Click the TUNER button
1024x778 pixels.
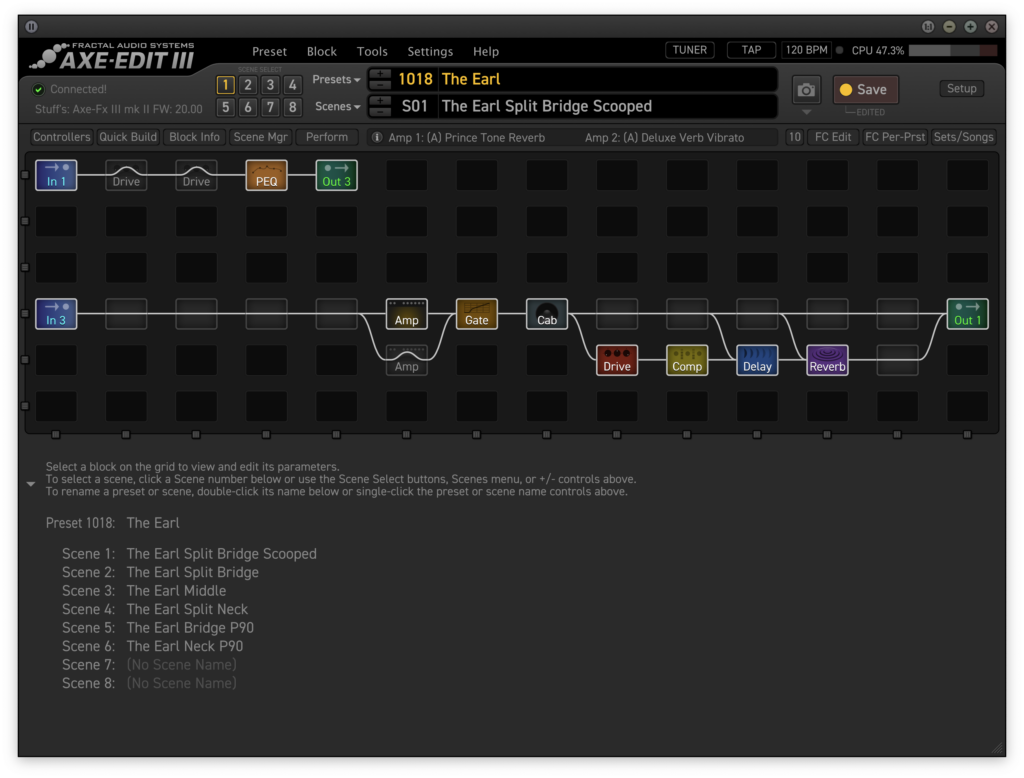pyautogui.click(x=690, y=50)
